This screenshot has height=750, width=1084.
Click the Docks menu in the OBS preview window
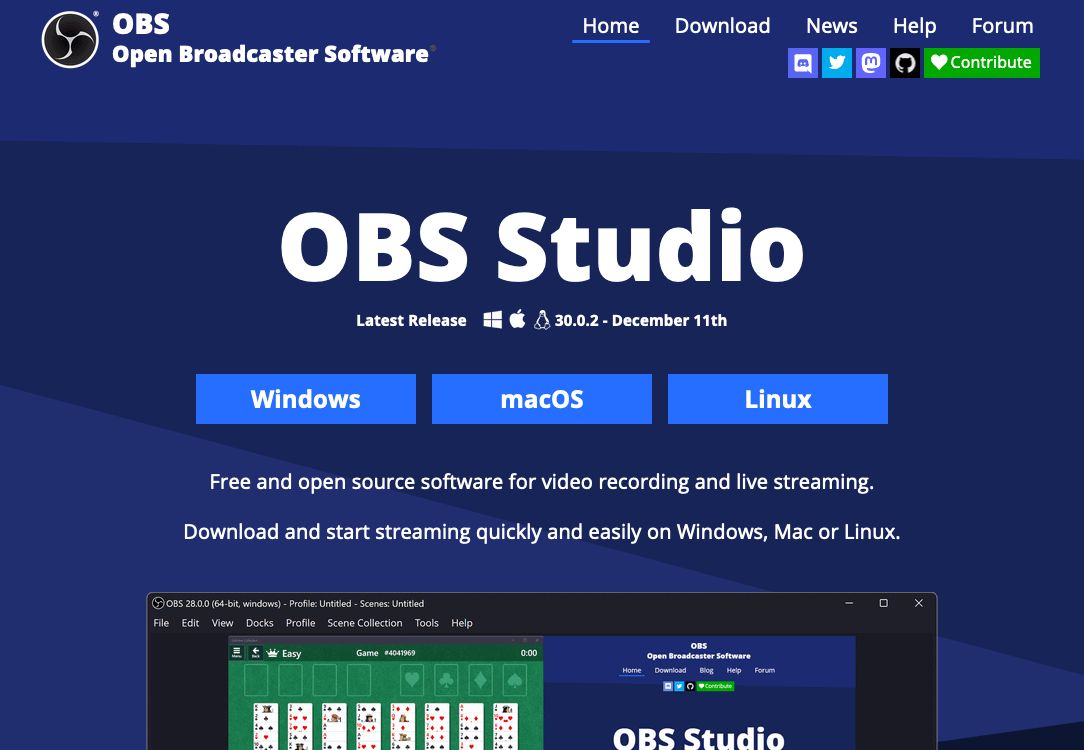[260, 623]
